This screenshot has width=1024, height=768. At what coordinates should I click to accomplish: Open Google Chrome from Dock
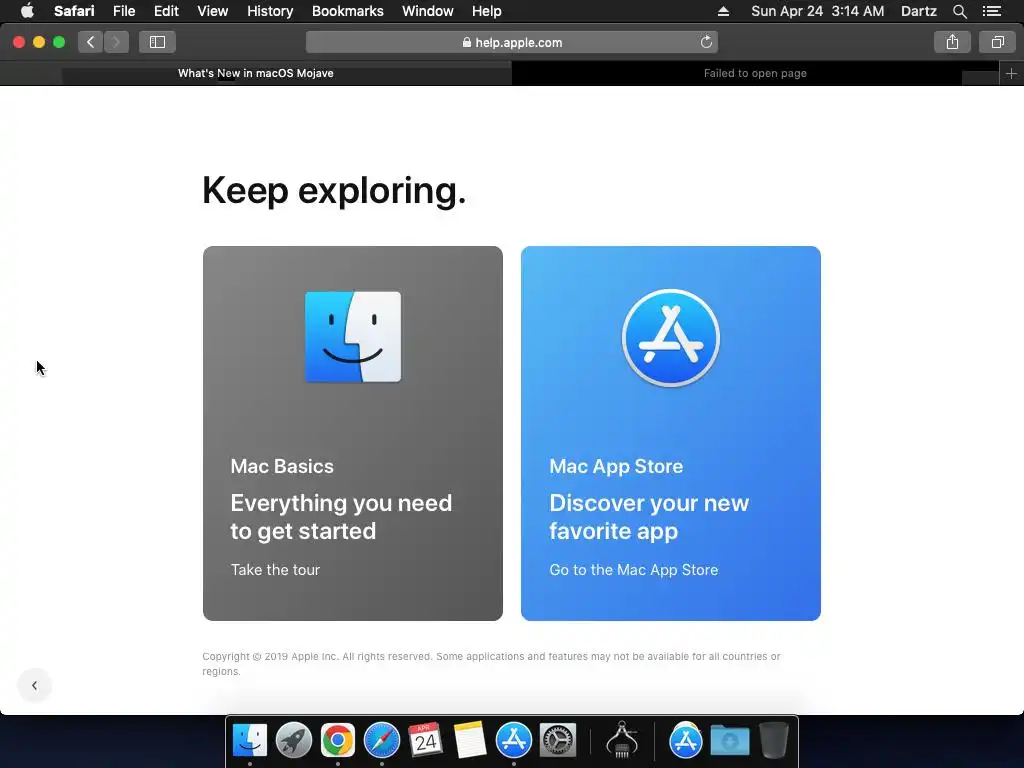coord(338,740)
